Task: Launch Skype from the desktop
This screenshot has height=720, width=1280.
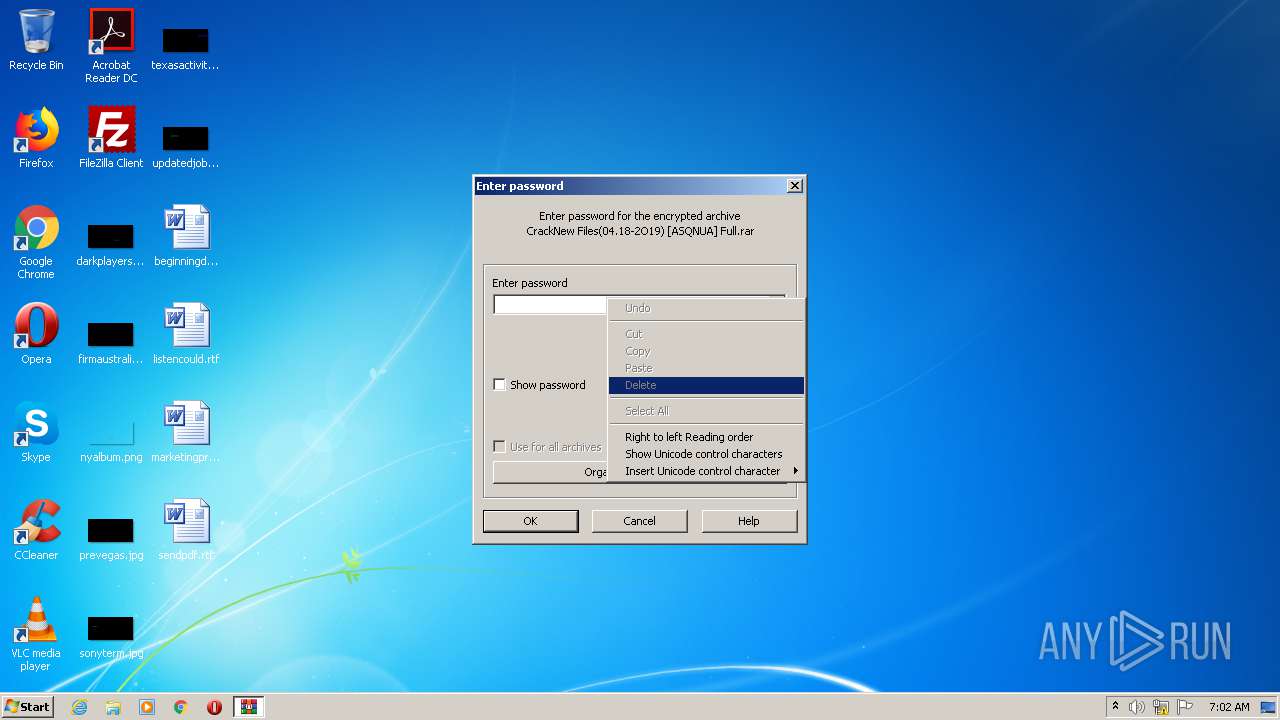Action: (36, 433)
